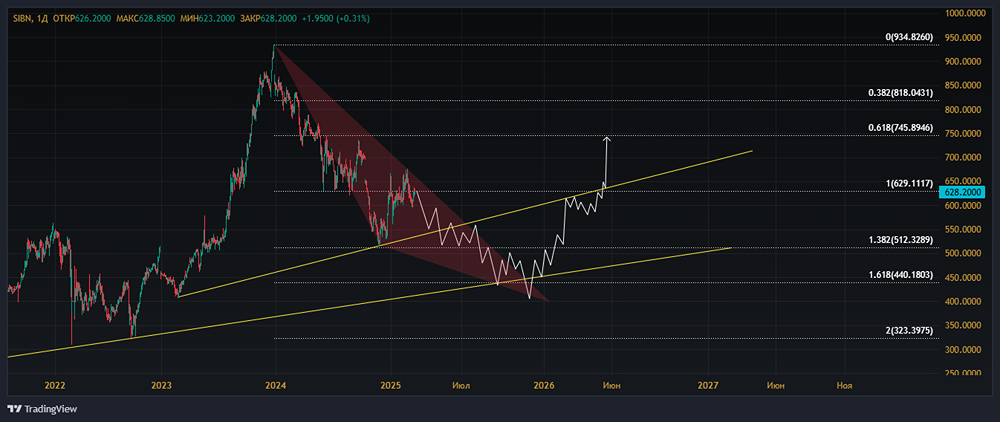Click the 500.0000 price axis label
Viewport: 1000px width, 422px height.
point(964,254)
